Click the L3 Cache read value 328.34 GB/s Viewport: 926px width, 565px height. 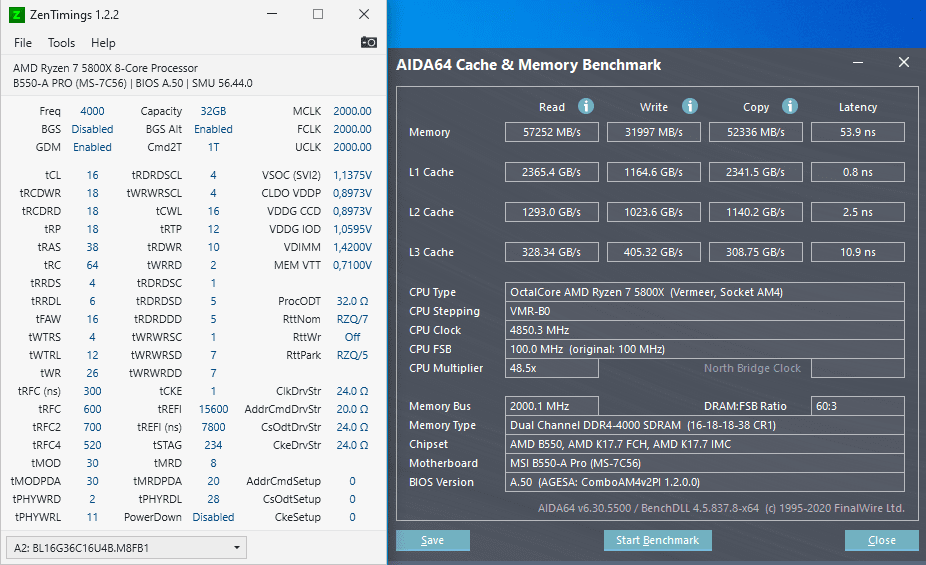[x=552, y=252]
